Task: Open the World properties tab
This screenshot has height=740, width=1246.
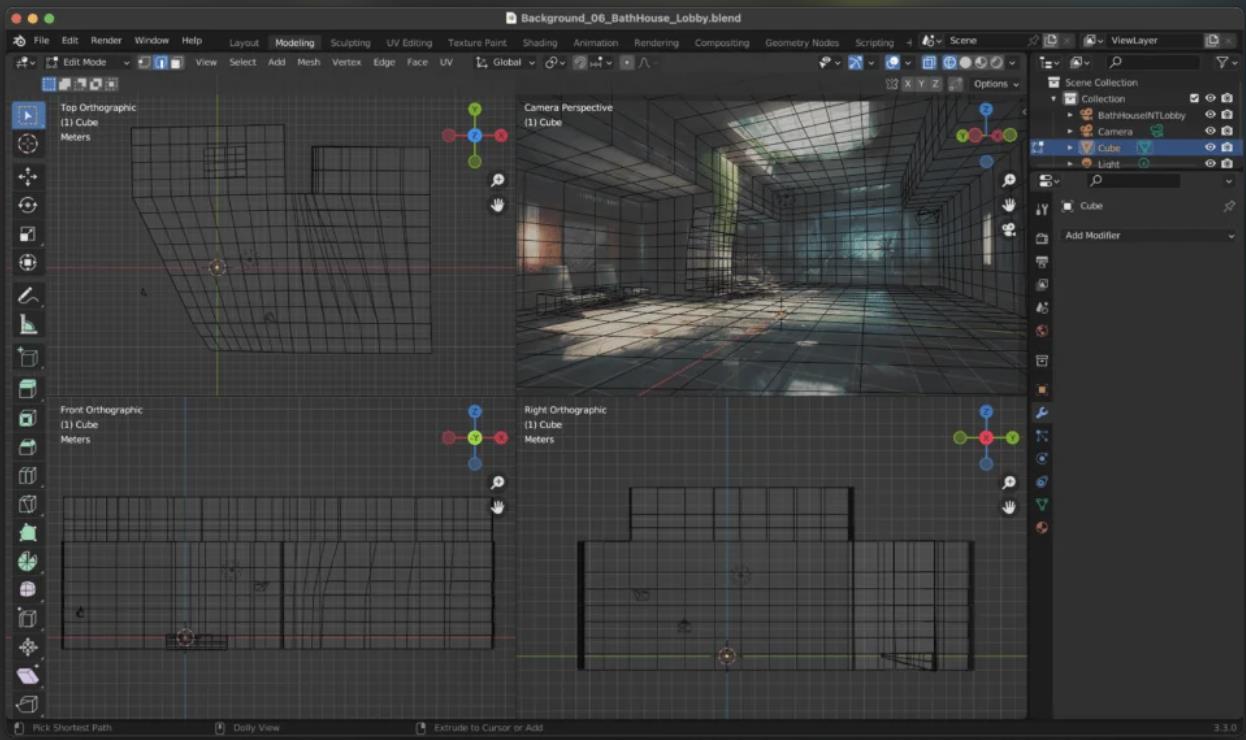Action: [x=1042, y=331]
